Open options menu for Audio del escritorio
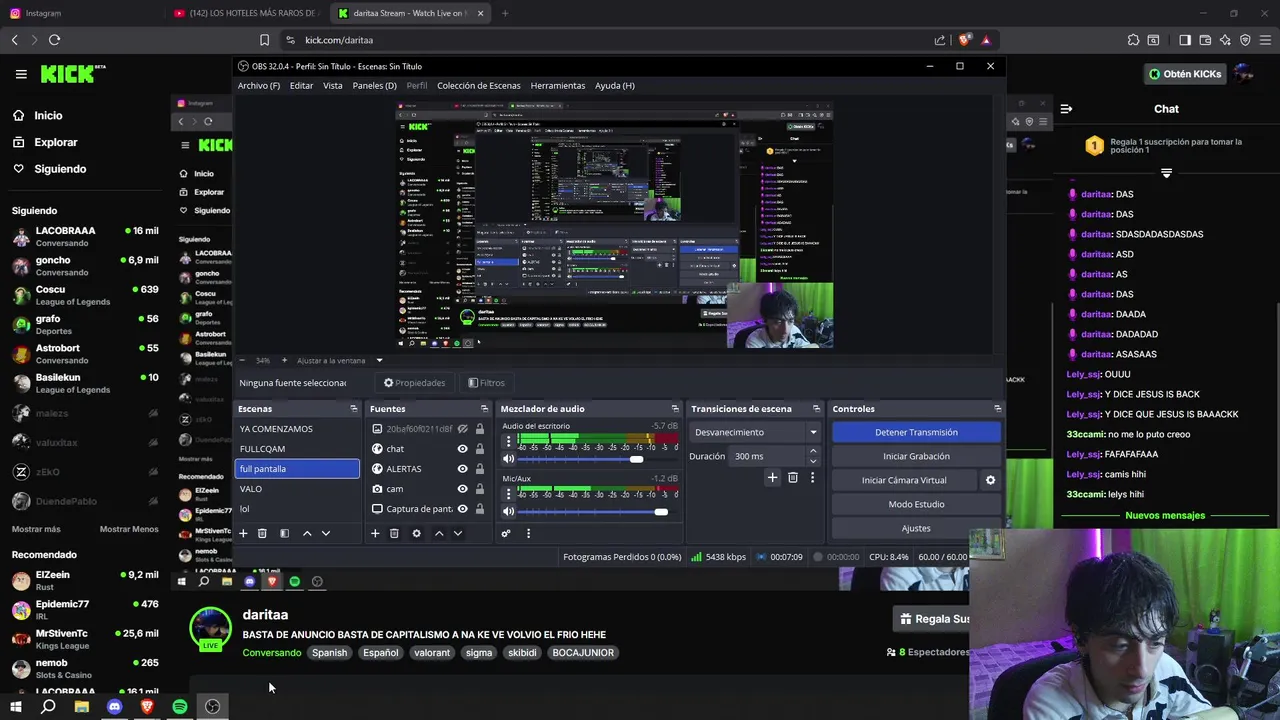This screenshot has height=720, width=1280. point(508,440)
